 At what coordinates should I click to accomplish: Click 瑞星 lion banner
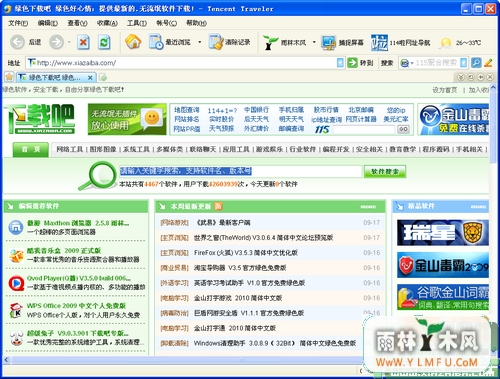point(443,233)
